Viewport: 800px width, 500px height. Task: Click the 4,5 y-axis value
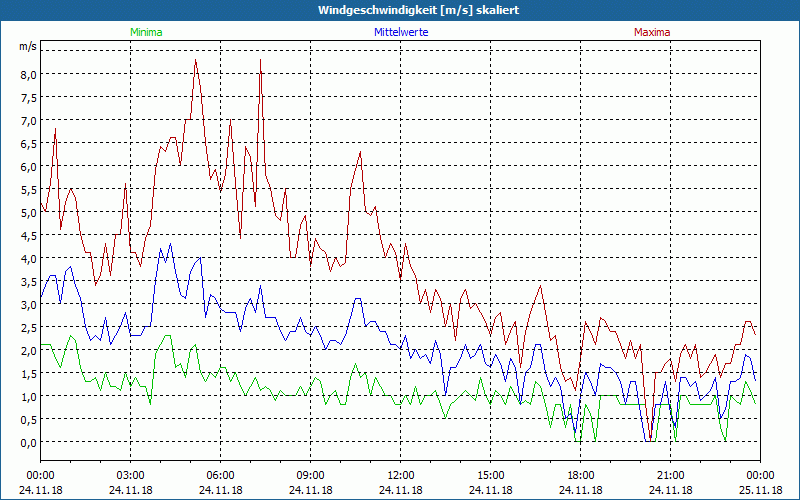[x=28, y=235]
